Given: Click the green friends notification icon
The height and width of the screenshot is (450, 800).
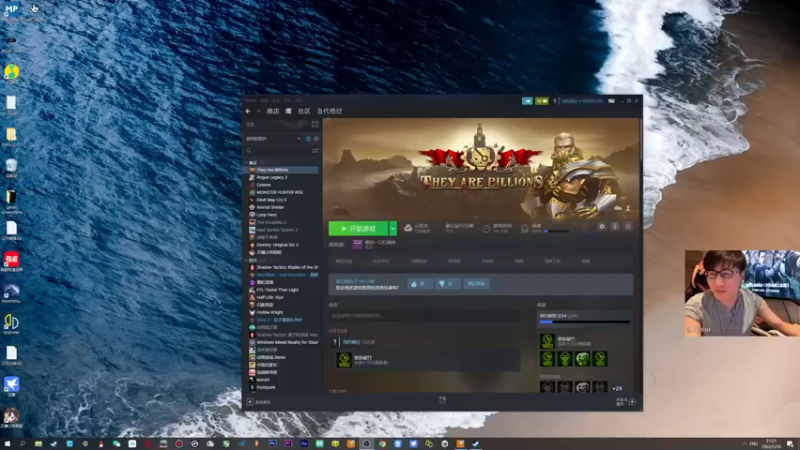Looking at the screenshot, I should (542, 101).
